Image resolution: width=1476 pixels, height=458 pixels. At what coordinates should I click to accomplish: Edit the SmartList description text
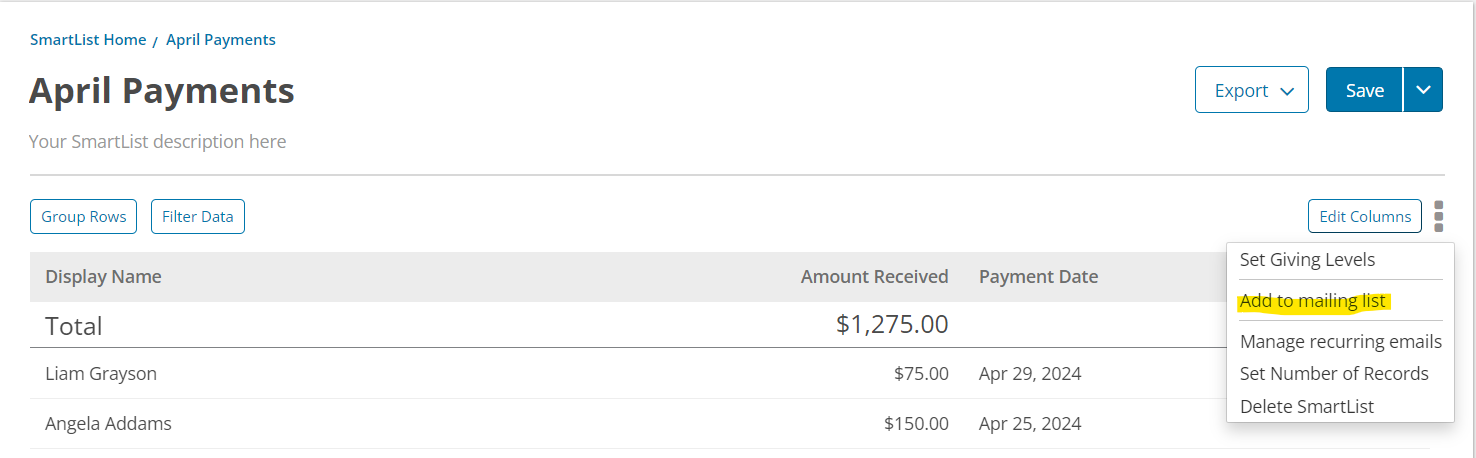[157, 142]
